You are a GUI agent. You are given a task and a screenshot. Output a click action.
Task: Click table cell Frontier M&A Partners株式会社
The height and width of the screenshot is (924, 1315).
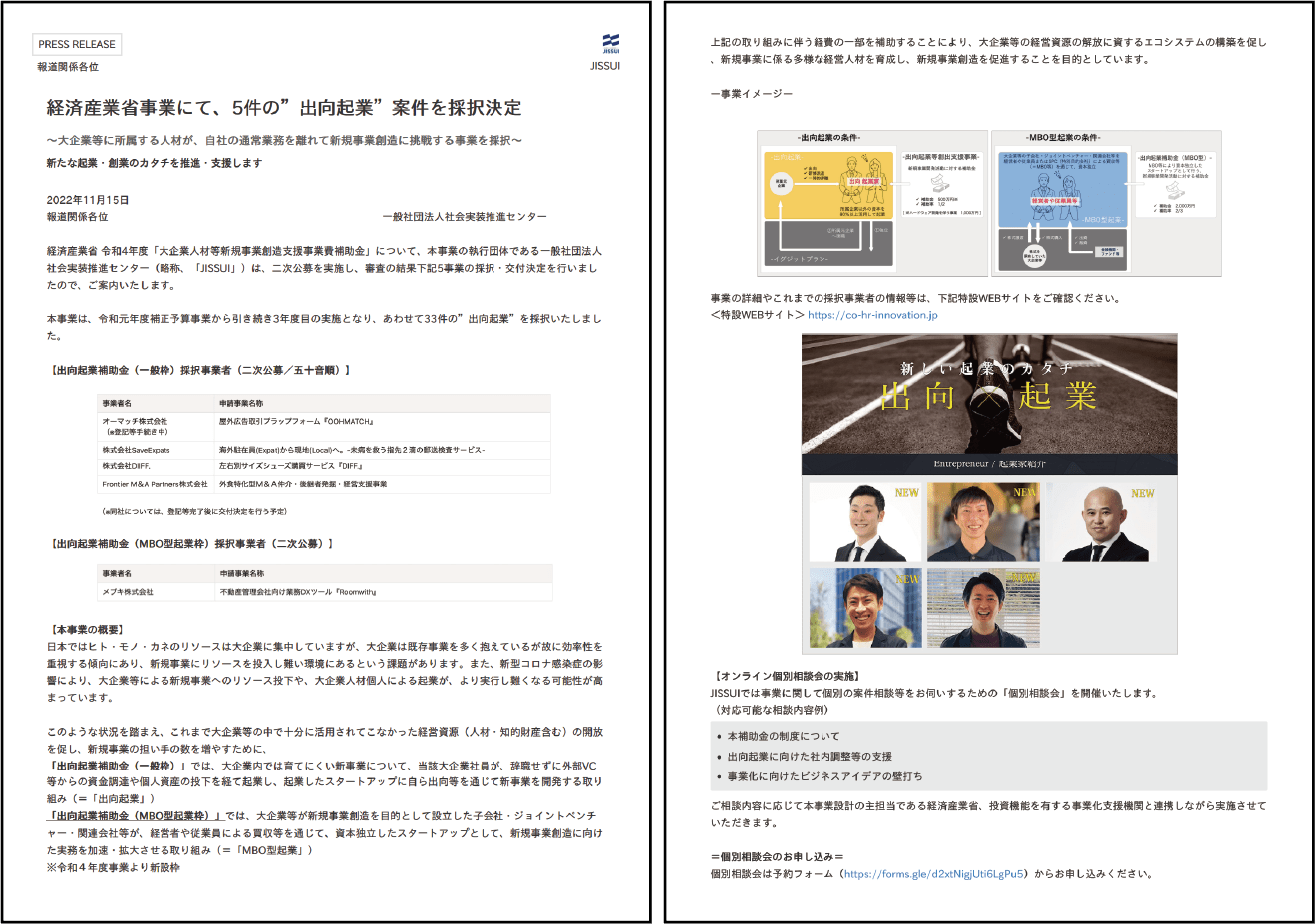coord(155,484)
